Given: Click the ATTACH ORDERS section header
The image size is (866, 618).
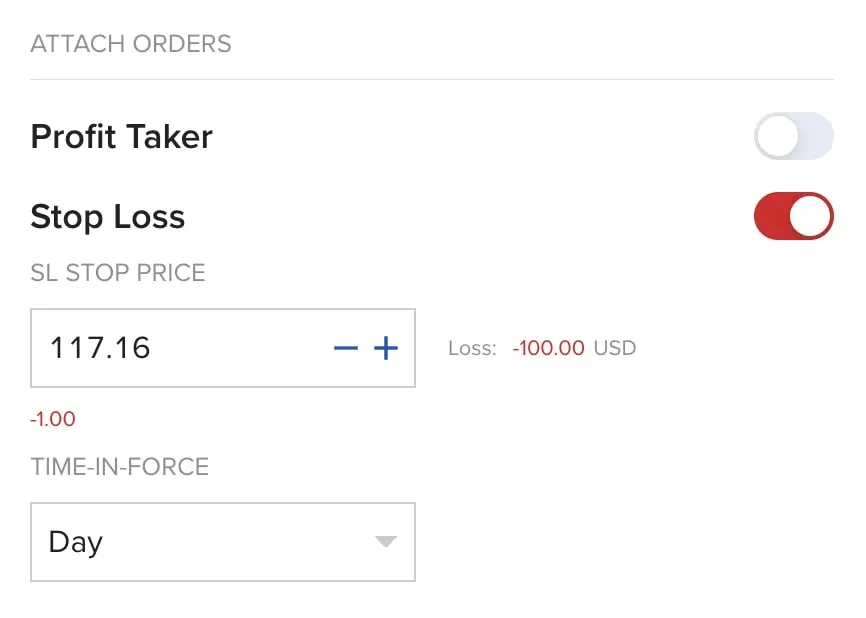Looking at the screenshot, I should pyautogui.click(x=131, y=43).
